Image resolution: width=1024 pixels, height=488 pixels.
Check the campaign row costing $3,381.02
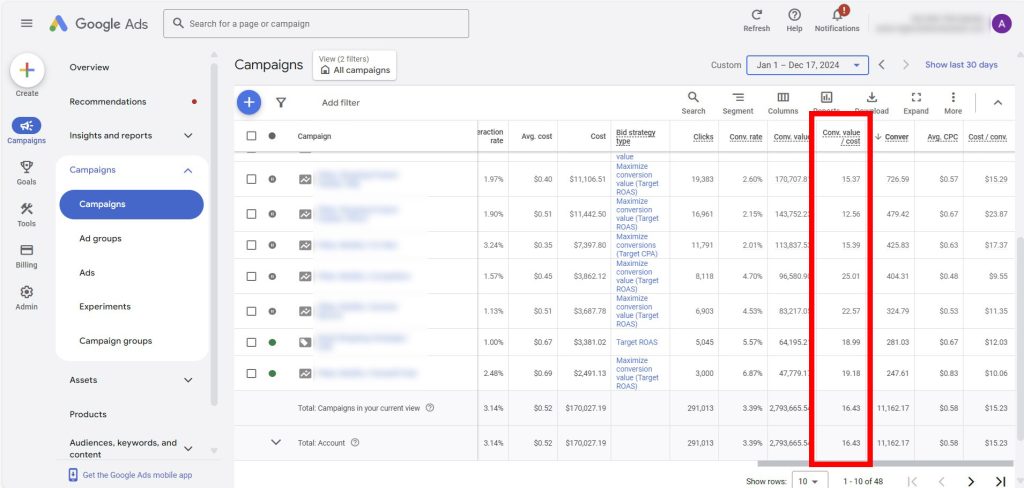click(x=251, y=342)
